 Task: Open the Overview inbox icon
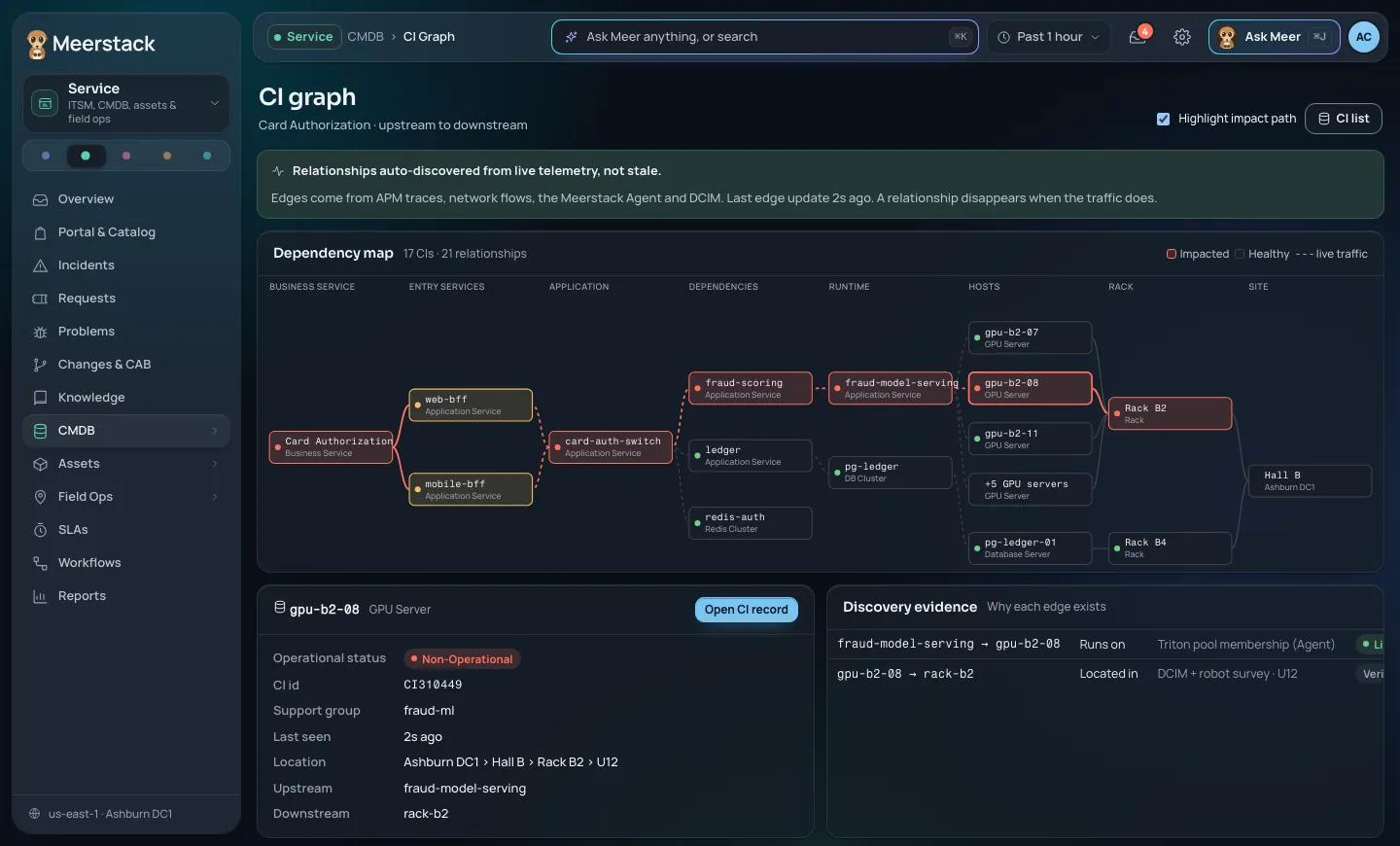pos(40,199)
